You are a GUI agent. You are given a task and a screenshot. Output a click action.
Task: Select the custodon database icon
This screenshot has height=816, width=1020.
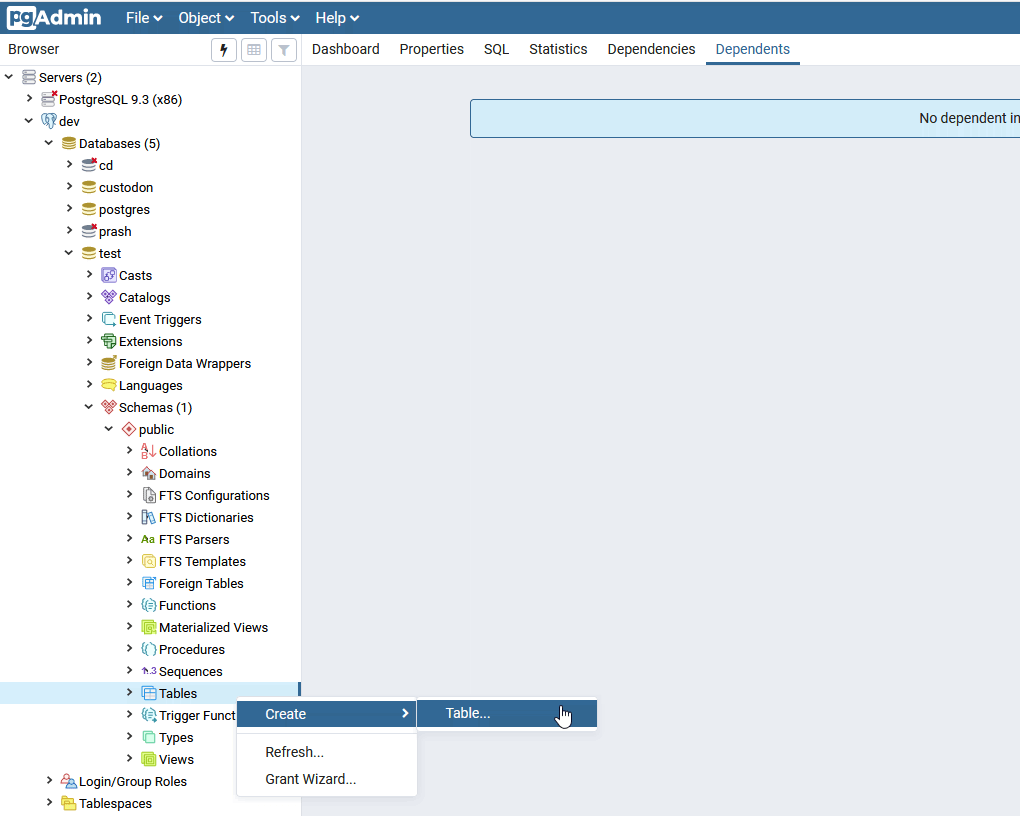click(89, 187)
